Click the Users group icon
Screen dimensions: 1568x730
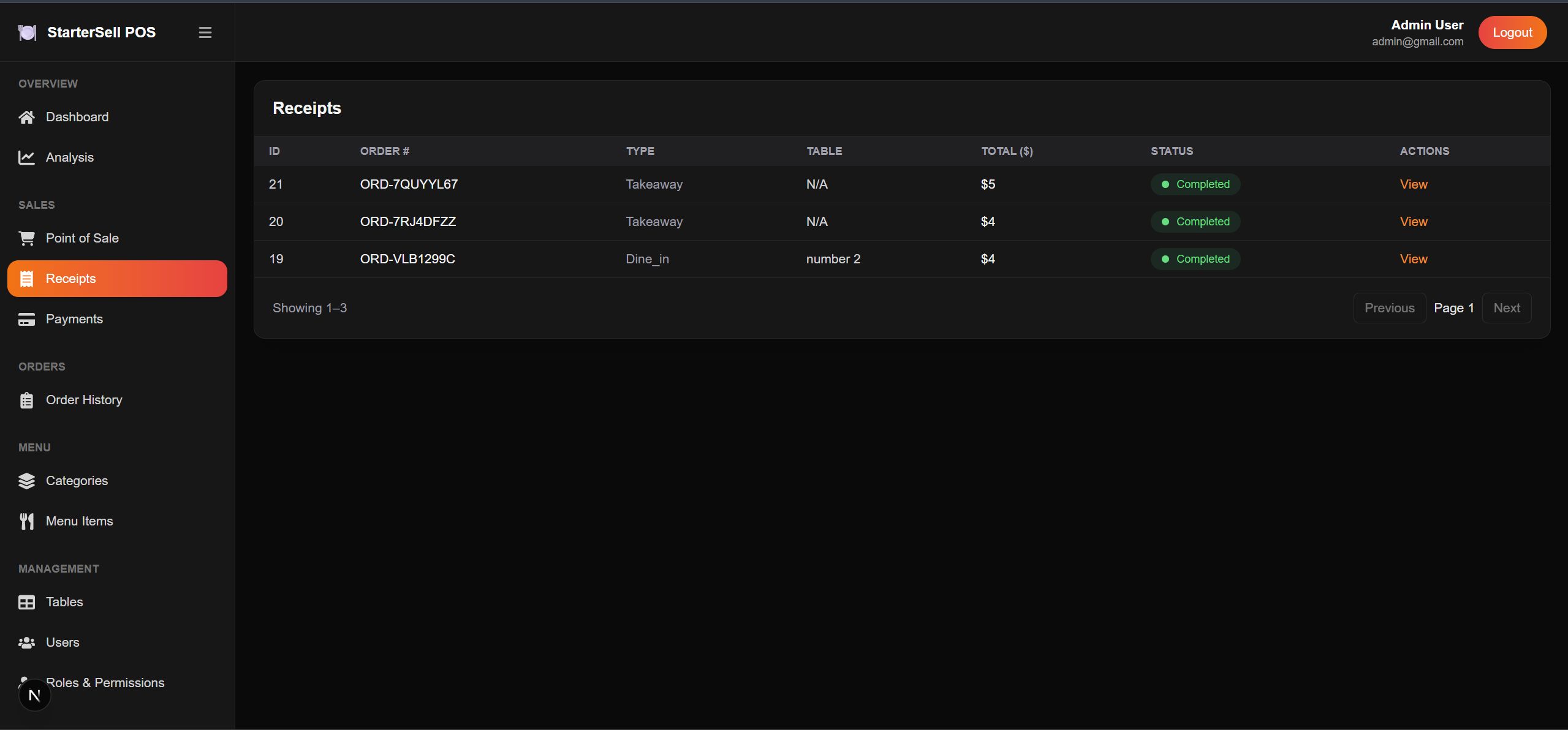click(26, 642)
